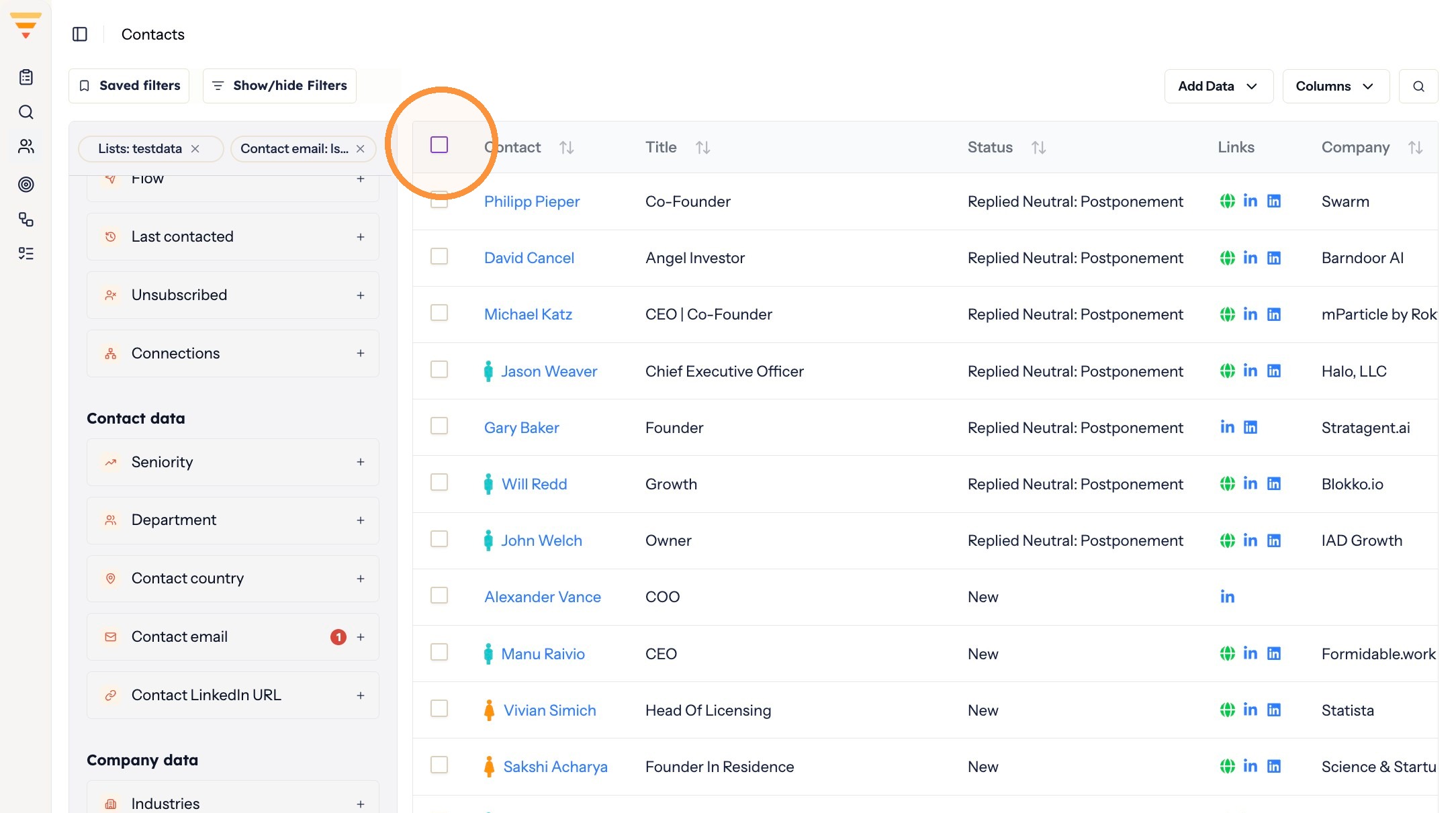The height and width of the screenshot is (813, 1456).
Task: Open the clipboard tasks icon in sidebar
Action: 26,77
